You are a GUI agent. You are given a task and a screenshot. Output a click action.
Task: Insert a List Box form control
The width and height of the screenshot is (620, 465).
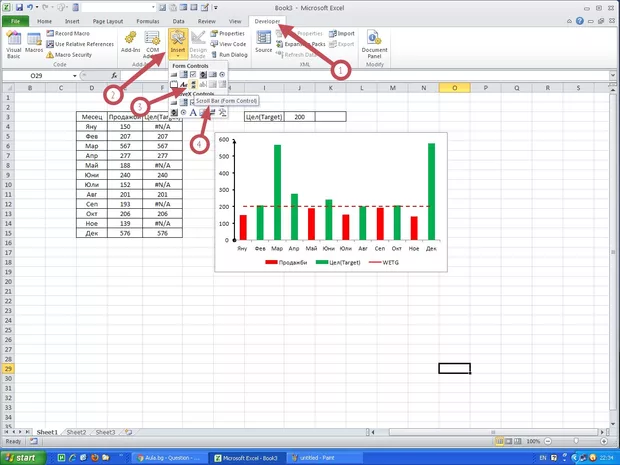[x=213, y=74]
